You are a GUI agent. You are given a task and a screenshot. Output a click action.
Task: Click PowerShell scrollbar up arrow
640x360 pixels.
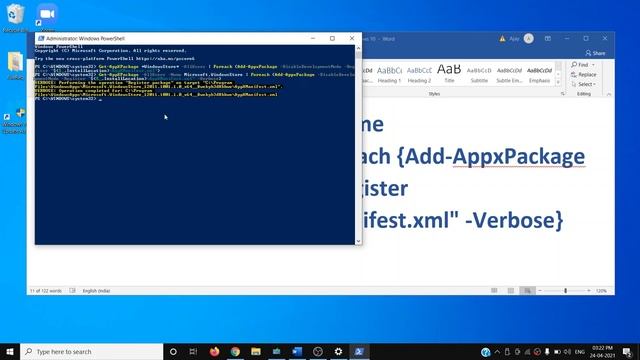(x=358, y=48)
